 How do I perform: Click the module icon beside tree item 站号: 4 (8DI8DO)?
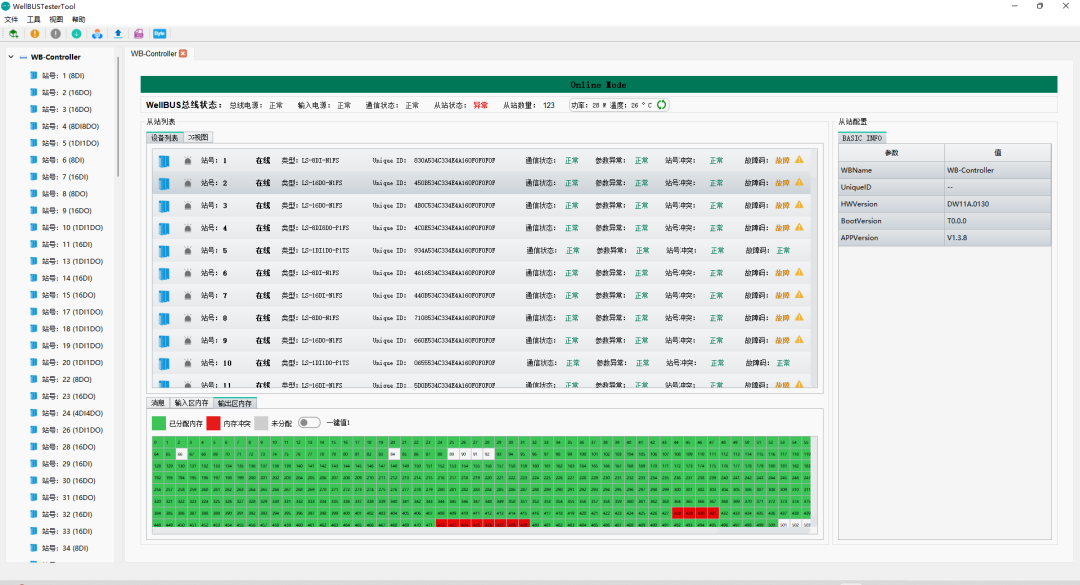coord(34,126)
